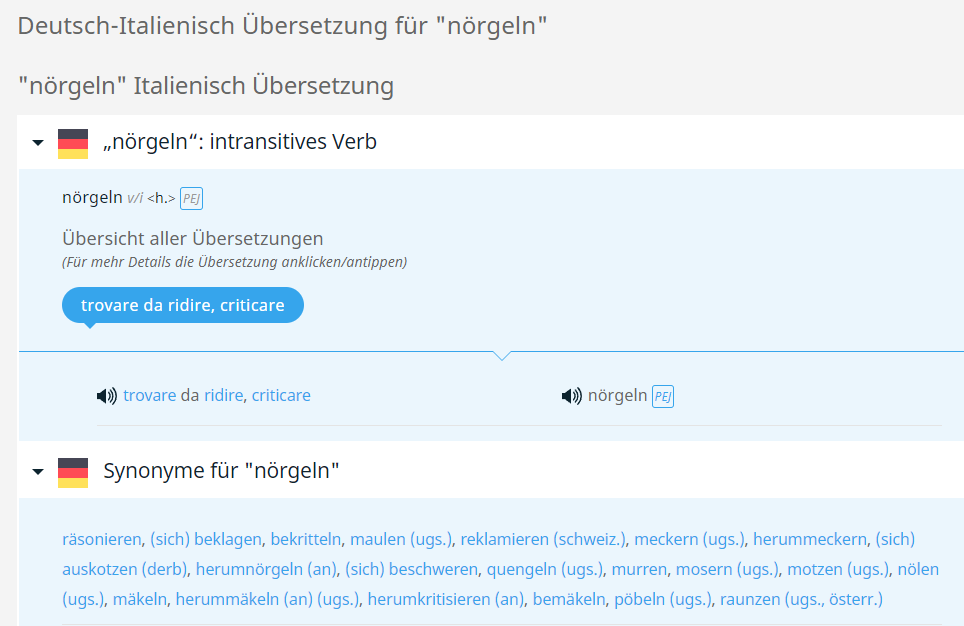Open synonym 'bekritteln'
This screenshot has height=626, width=964.
[306, 539]
